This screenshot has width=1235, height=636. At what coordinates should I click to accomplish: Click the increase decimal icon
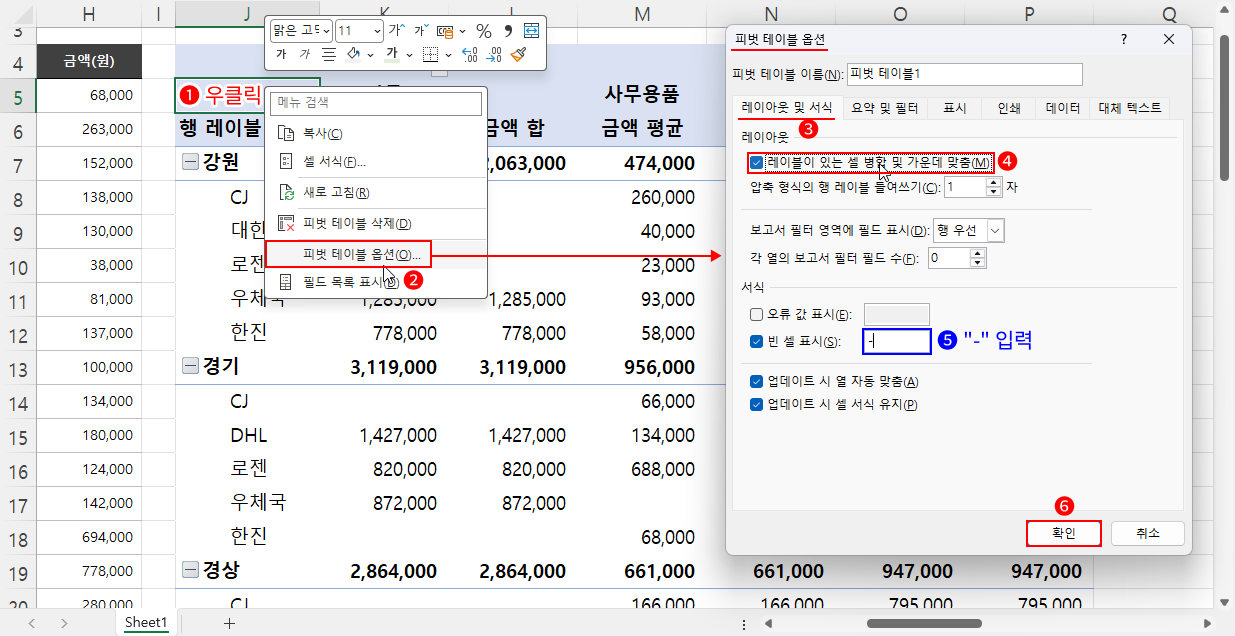[468, 55]
